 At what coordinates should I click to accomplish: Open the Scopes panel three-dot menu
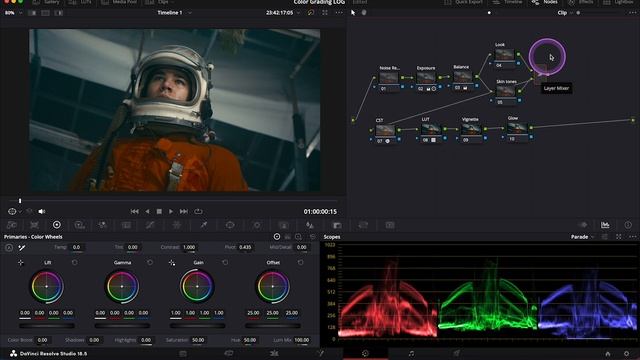[633, 237]
